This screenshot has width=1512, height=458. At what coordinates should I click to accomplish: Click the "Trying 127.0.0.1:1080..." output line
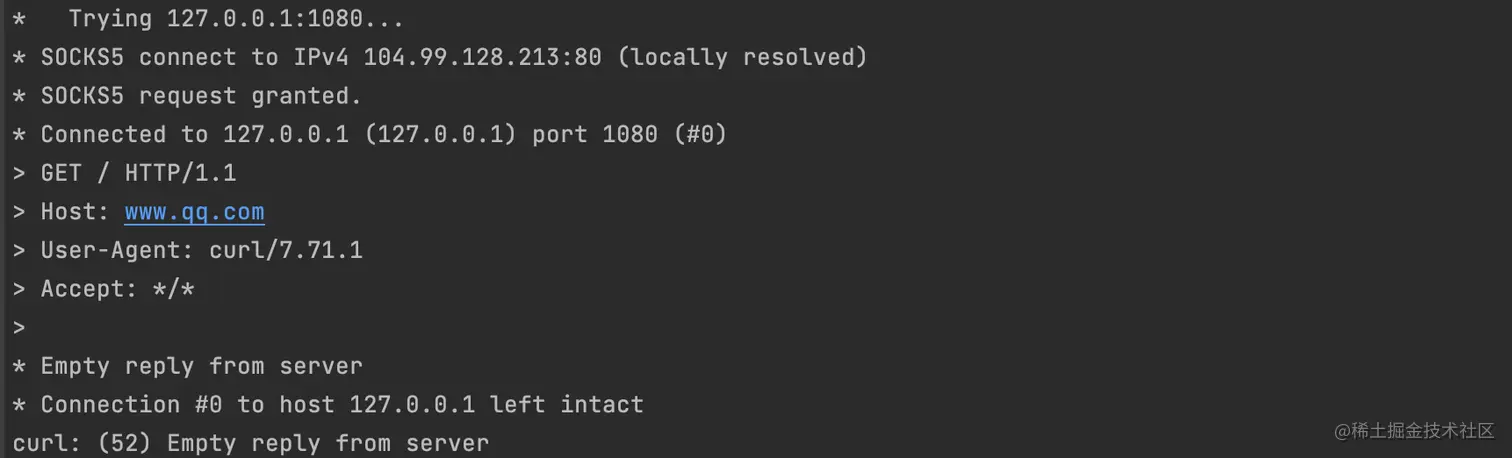pyautogui.click(x=235, y=19)
